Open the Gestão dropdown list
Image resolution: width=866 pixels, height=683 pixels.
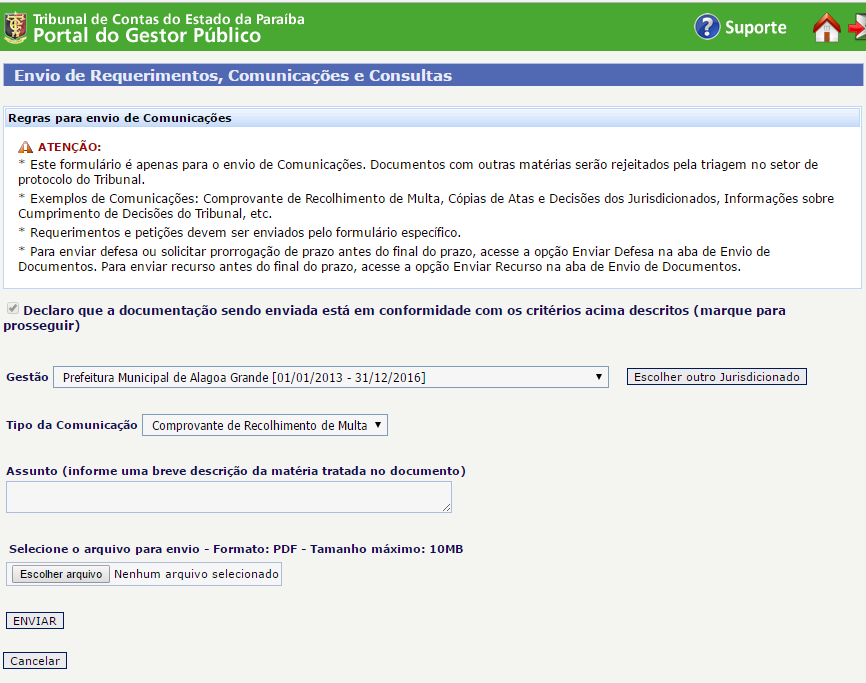(x=330, y=377)
